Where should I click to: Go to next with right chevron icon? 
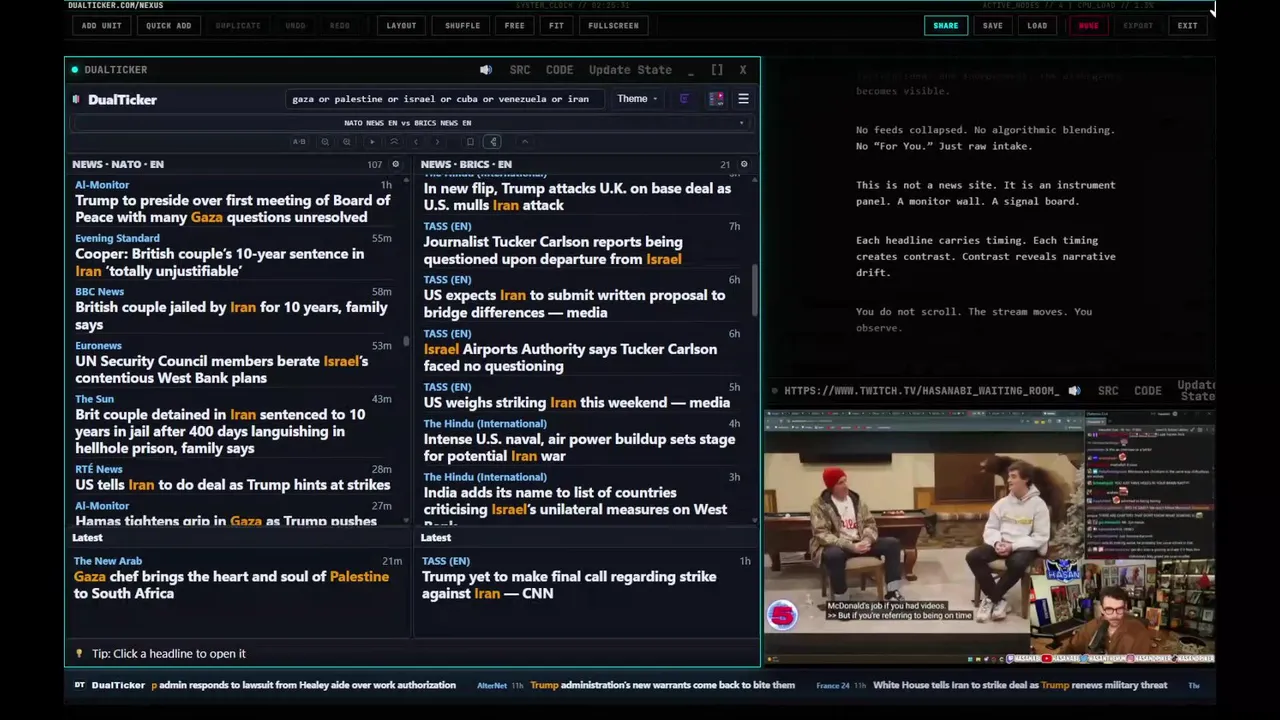[437, 142]
